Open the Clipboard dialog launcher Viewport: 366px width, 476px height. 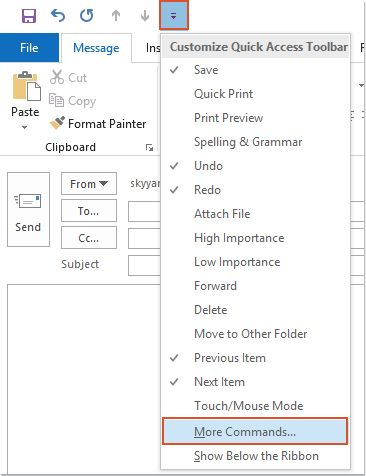tap(149, 147)
